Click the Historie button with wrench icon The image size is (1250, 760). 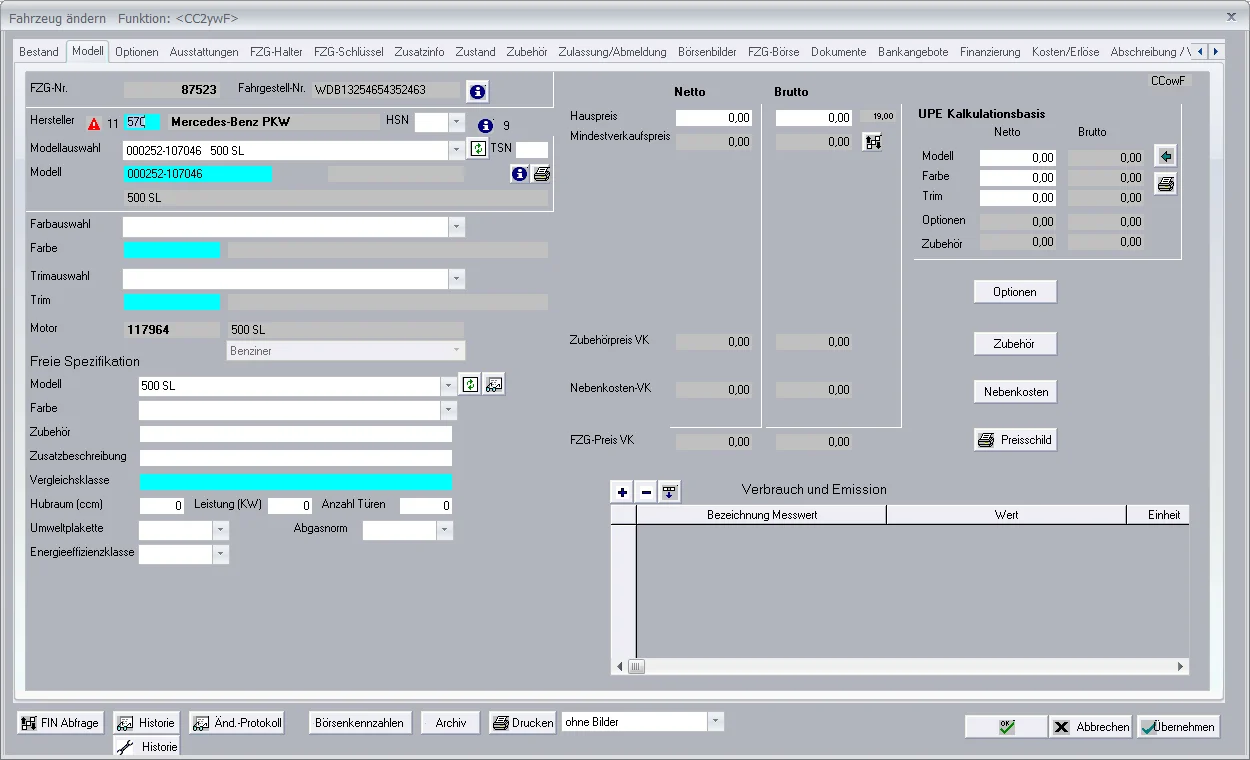[146, 747]
